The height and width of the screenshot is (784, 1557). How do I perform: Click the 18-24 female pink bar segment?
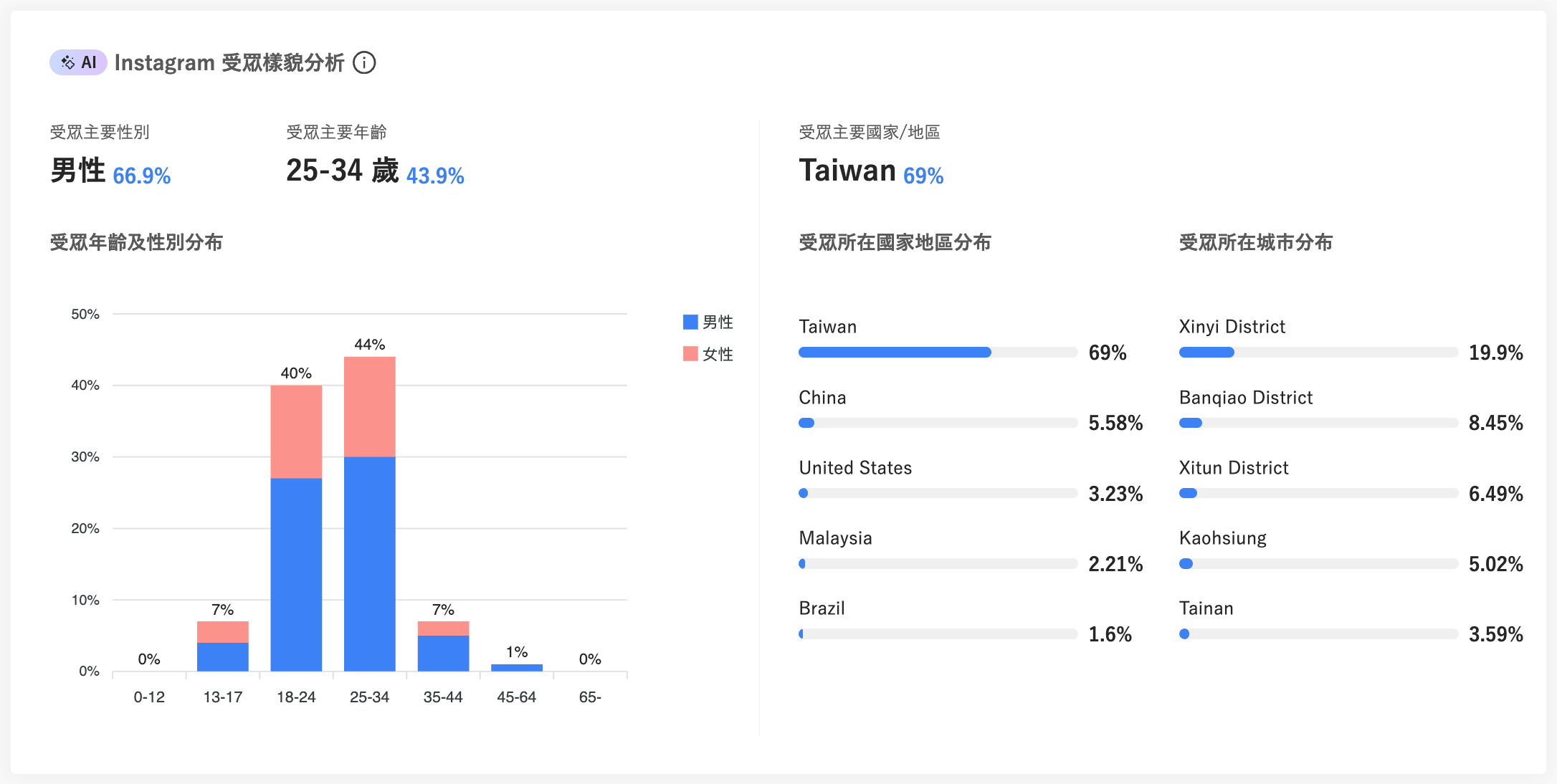[296, 431]
